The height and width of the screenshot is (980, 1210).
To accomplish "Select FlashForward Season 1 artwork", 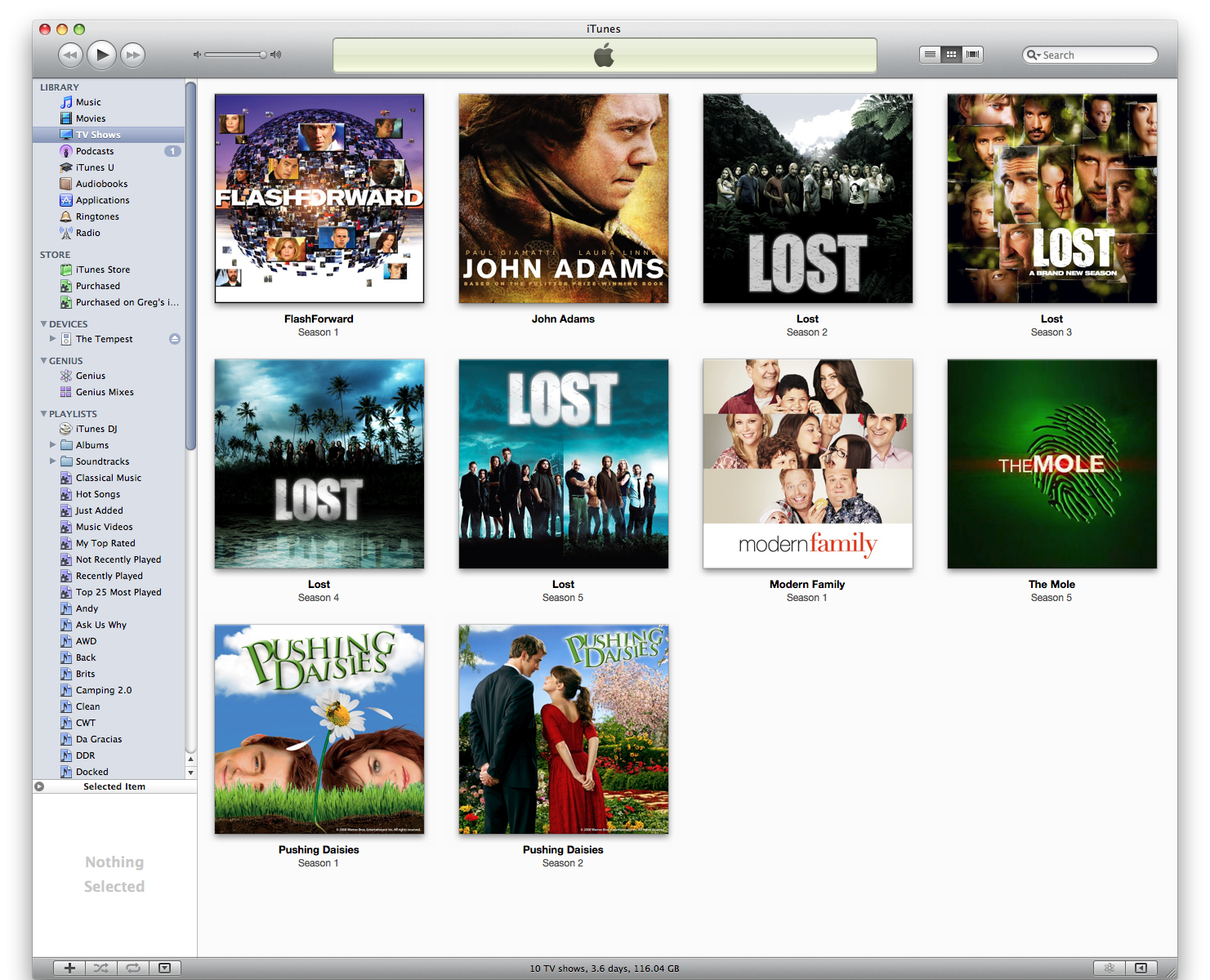I will [319, 198].
